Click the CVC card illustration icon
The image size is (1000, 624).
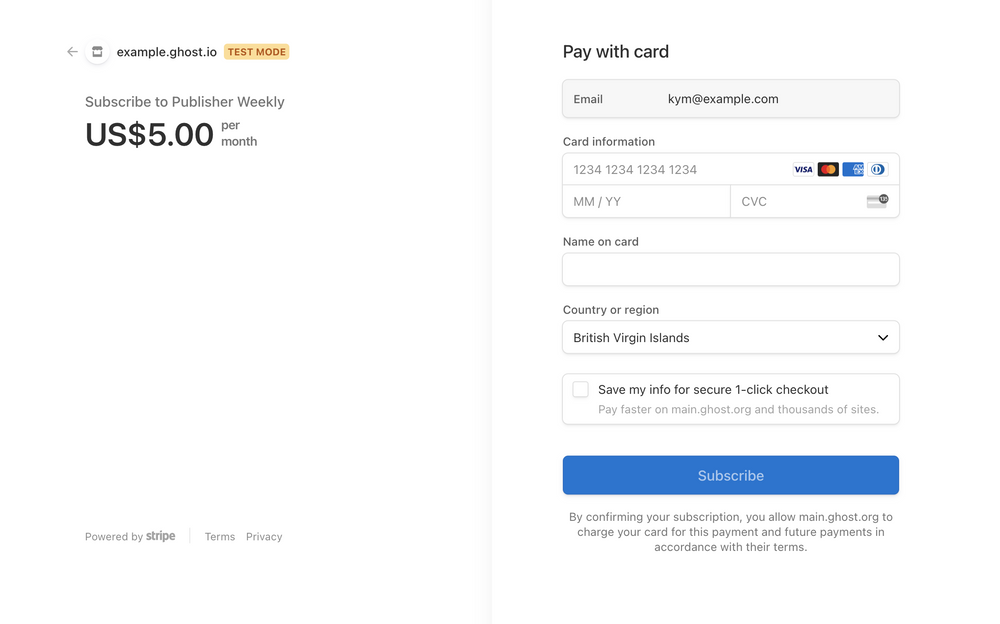click(877, 201)
